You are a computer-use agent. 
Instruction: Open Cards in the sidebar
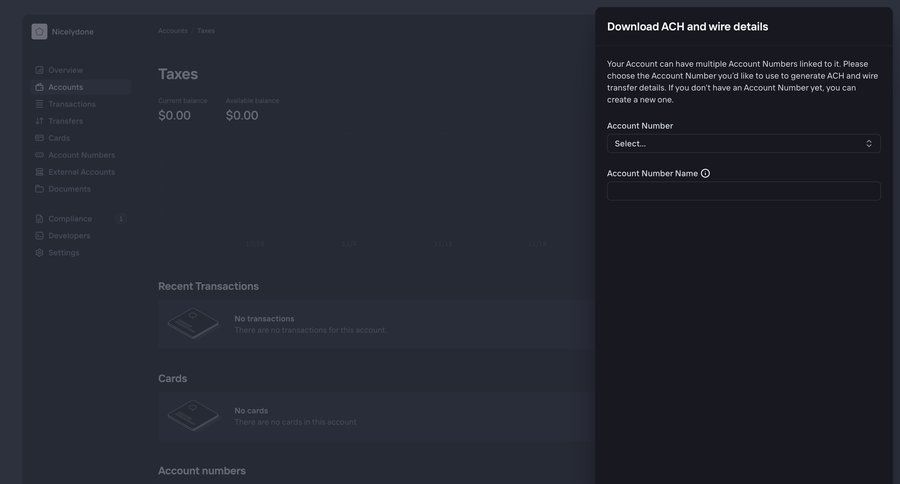pos(59,138)
